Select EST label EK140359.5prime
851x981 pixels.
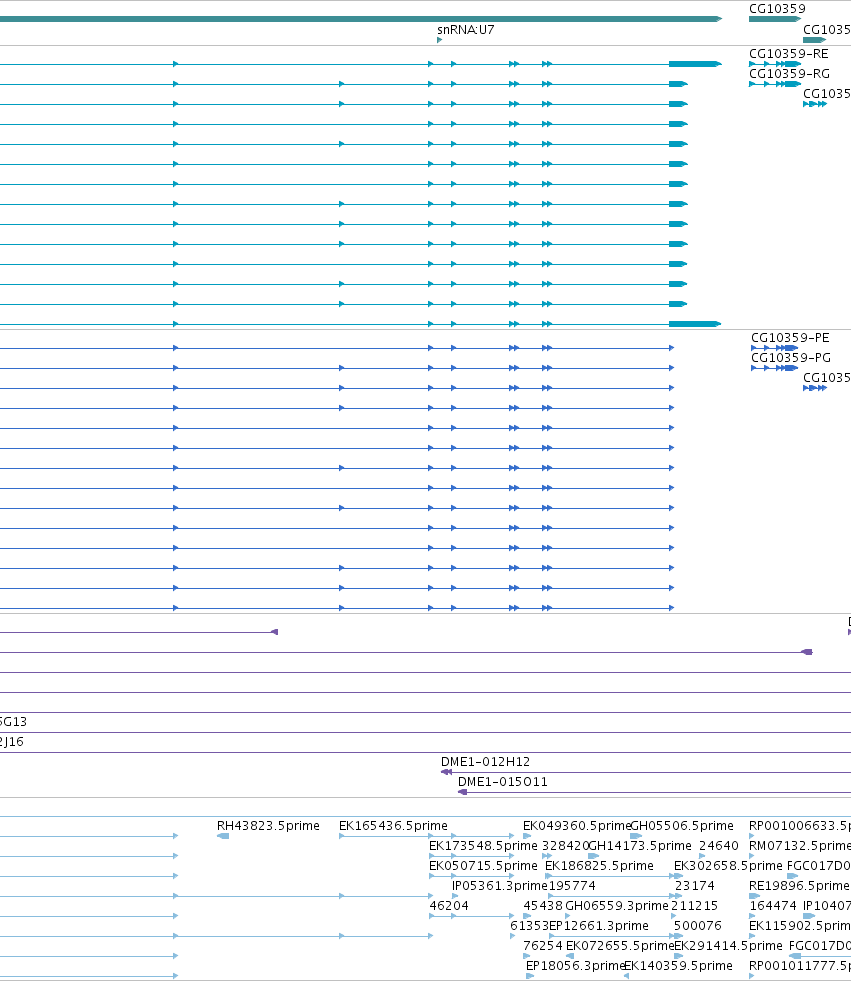(x=678, y=966)
